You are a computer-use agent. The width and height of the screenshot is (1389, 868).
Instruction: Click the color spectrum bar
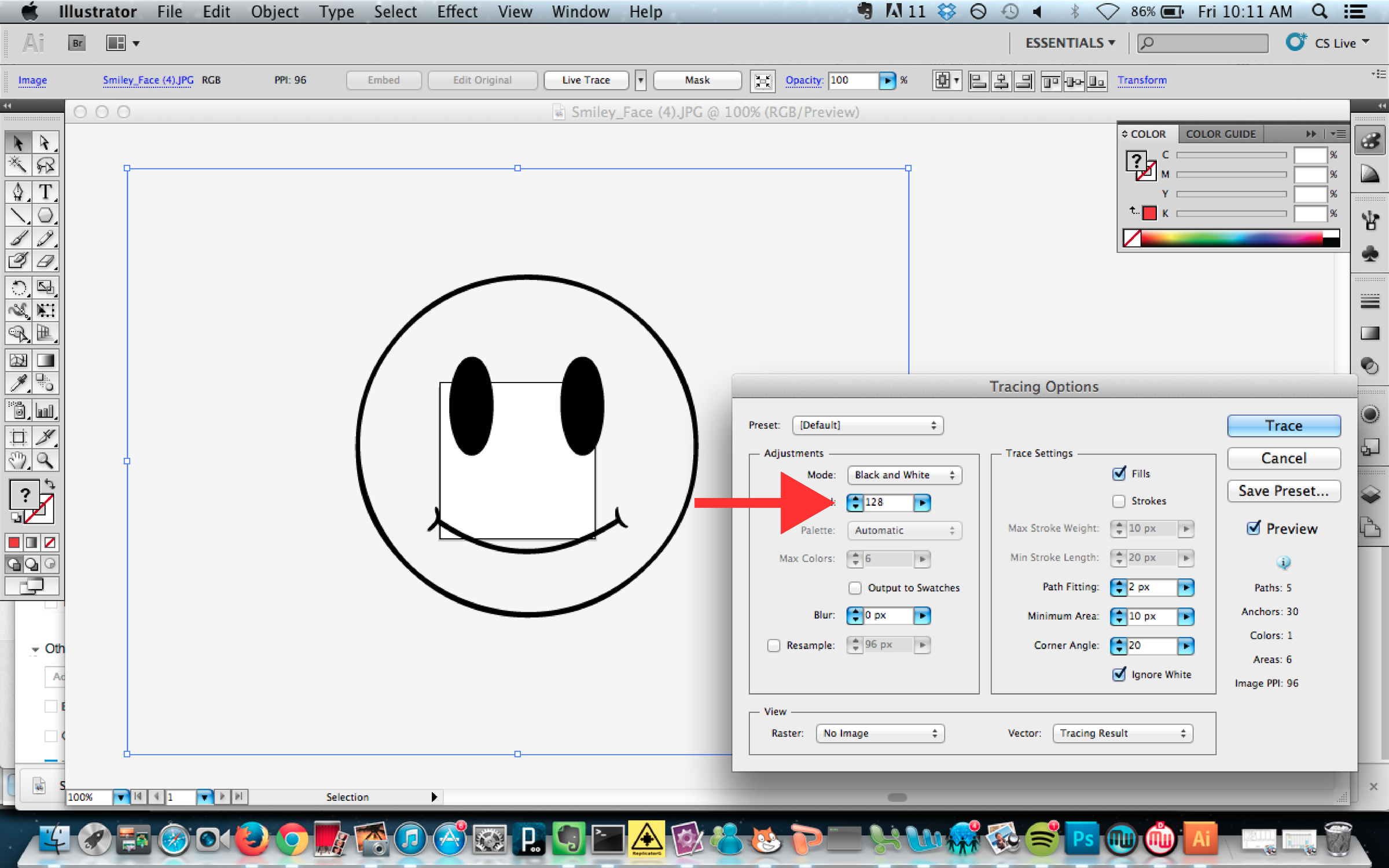1231,238
